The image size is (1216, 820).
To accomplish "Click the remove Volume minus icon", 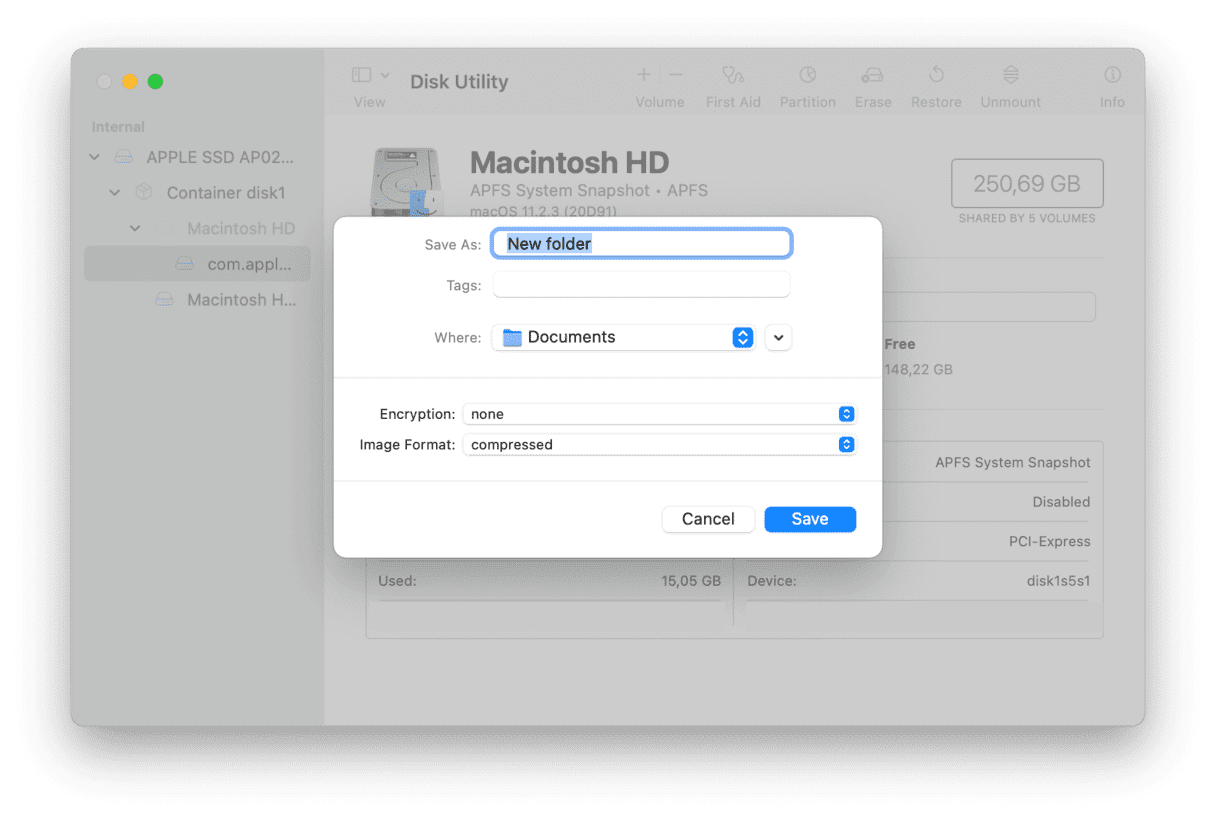I will [x=676, y=75].
